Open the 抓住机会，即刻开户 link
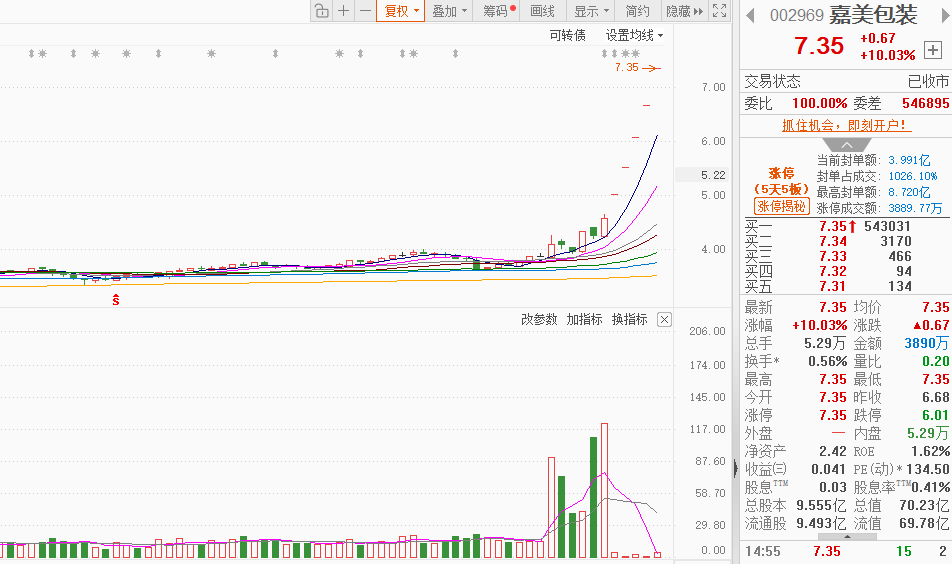This screenshot has width=952, height=564. point(846,126)
